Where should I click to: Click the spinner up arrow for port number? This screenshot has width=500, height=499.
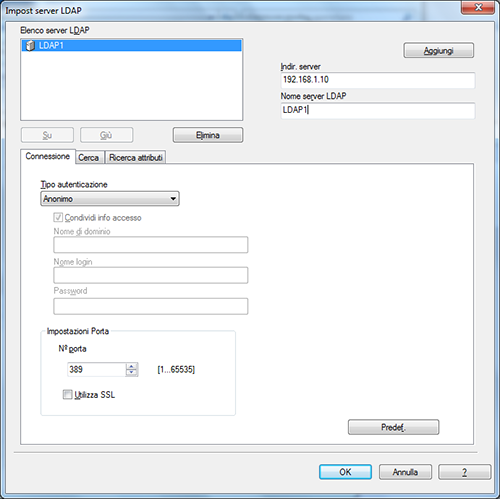coord(132,366)
